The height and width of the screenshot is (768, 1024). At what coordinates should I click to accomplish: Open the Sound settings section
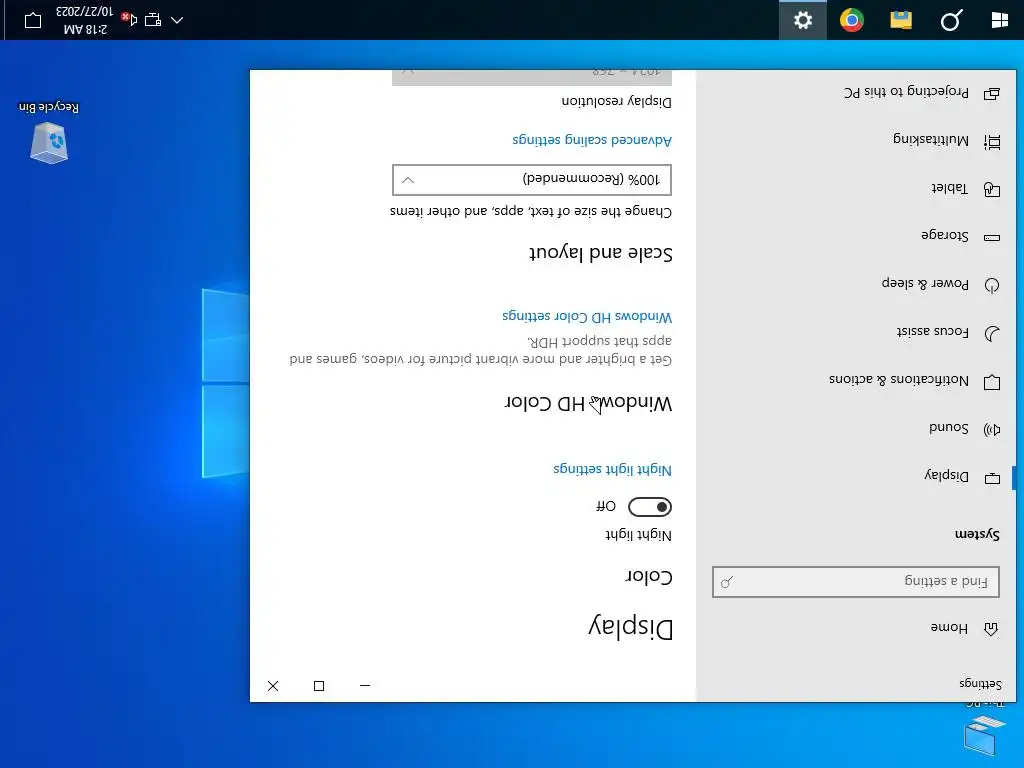[x=856, y=428]
